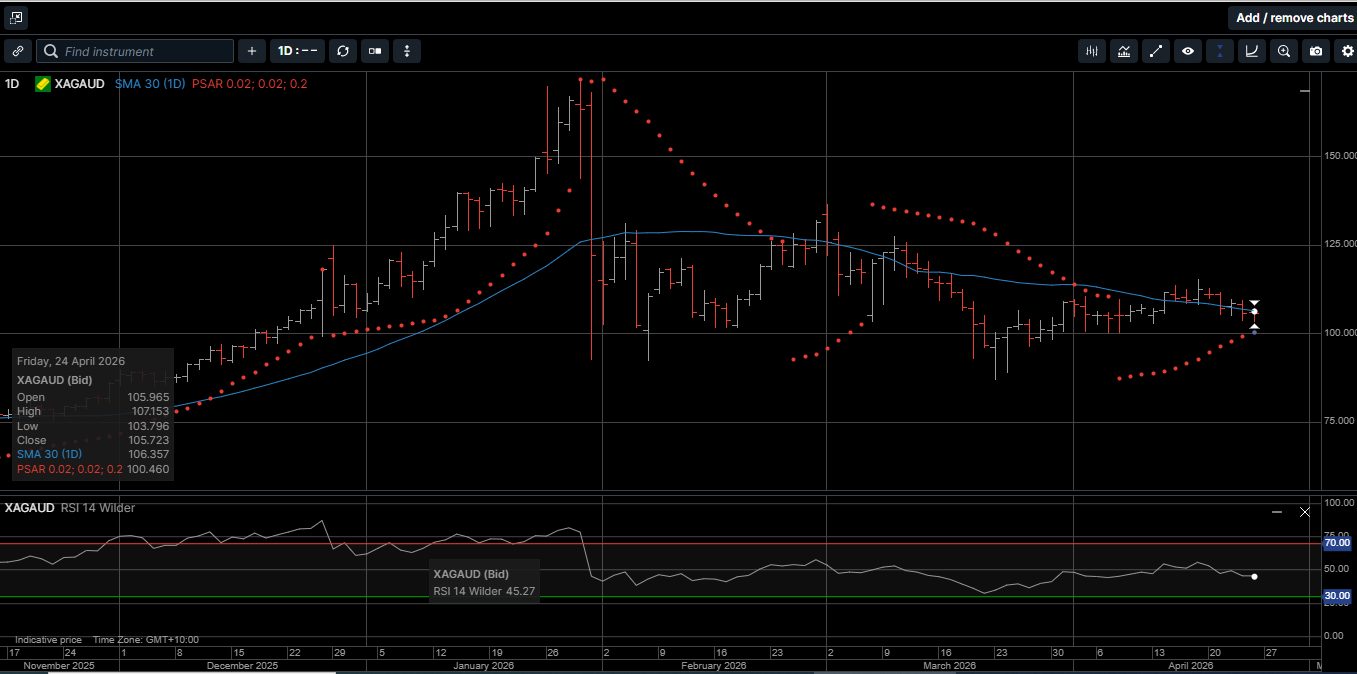This screenshot has width=1357, height=674.
Task: Open the more options vertical dots menu
Action: coord(407,51)
